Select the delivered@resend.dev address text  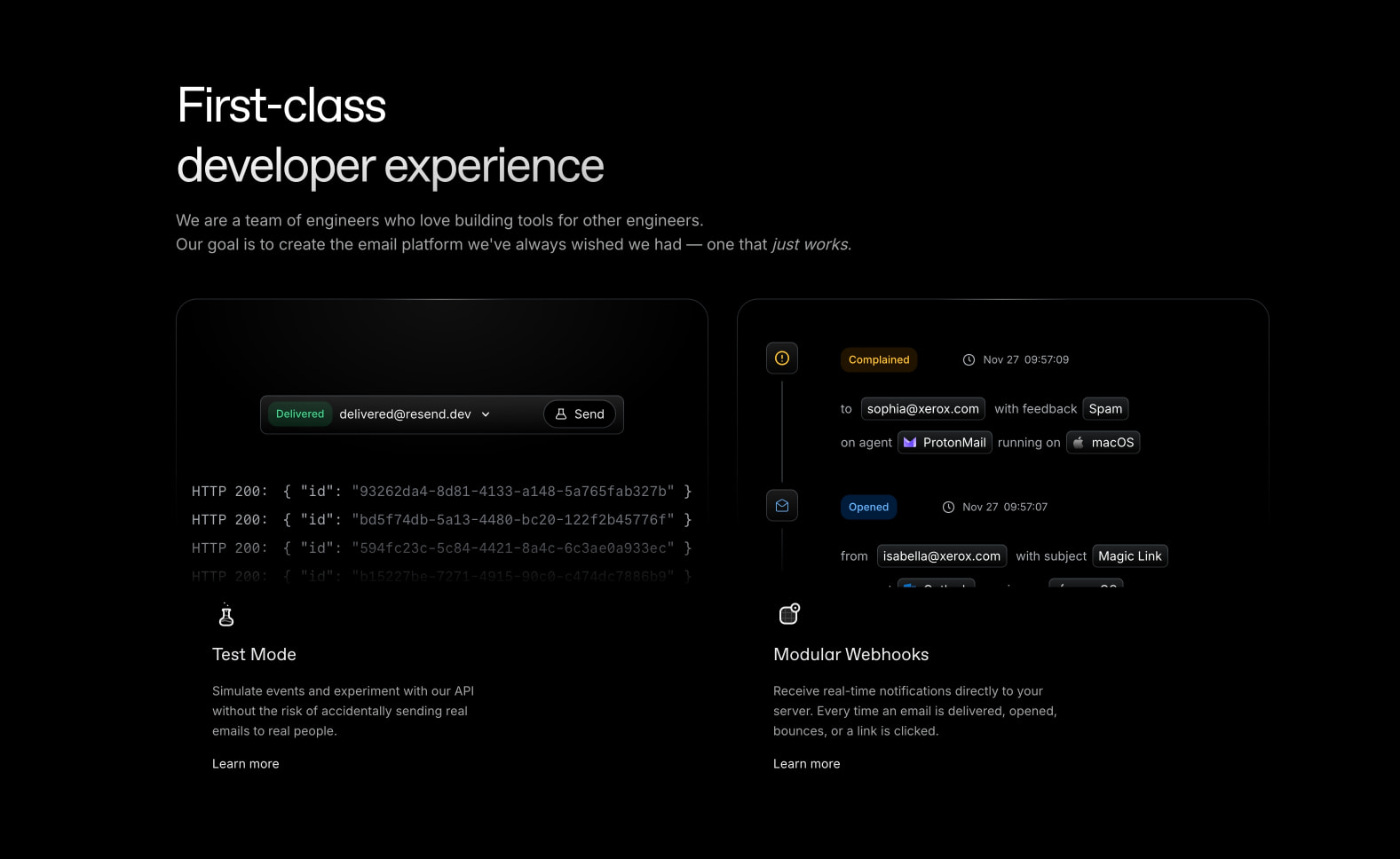click(405, 414)
